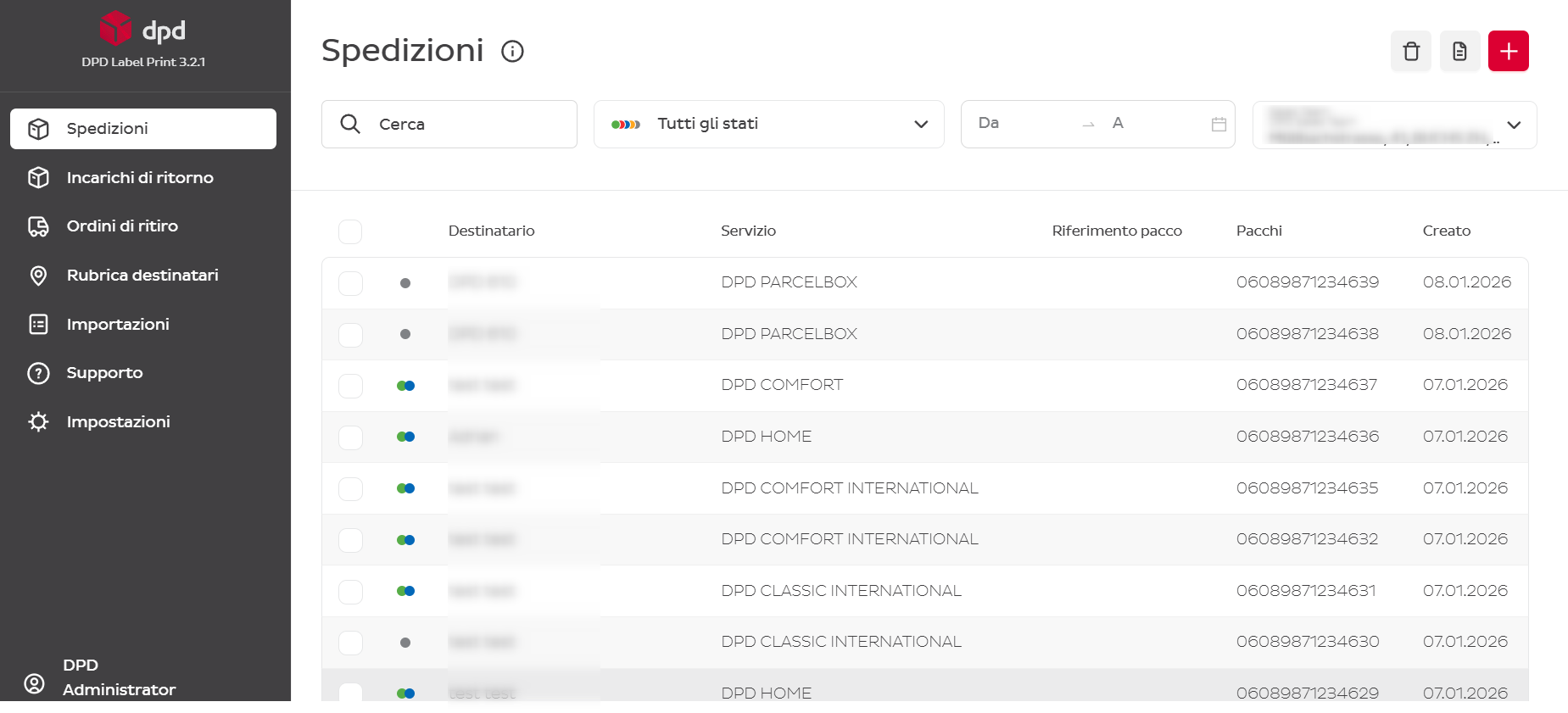Toggle the select-all checkbox in table header
The width and height of the screenshot is (1568, 713).
(350, 231)
